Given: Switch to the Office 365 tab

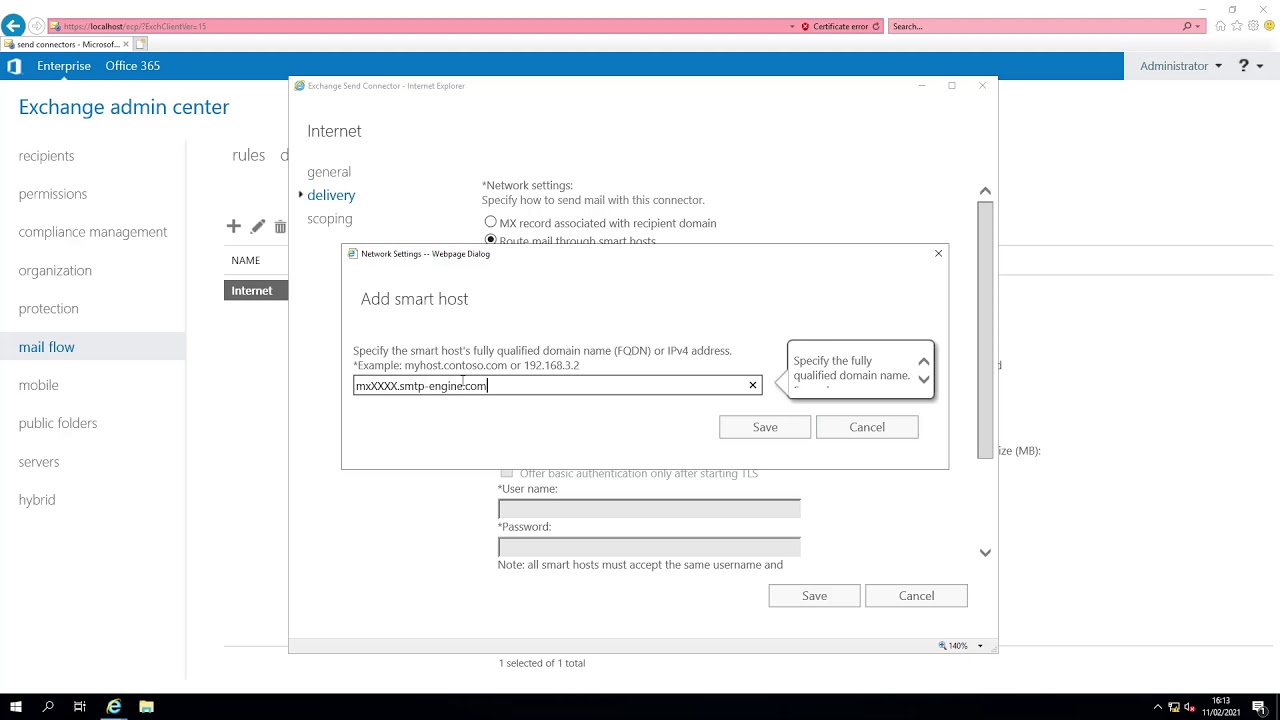Looking at the screenshot, I should tap(133, 66).
